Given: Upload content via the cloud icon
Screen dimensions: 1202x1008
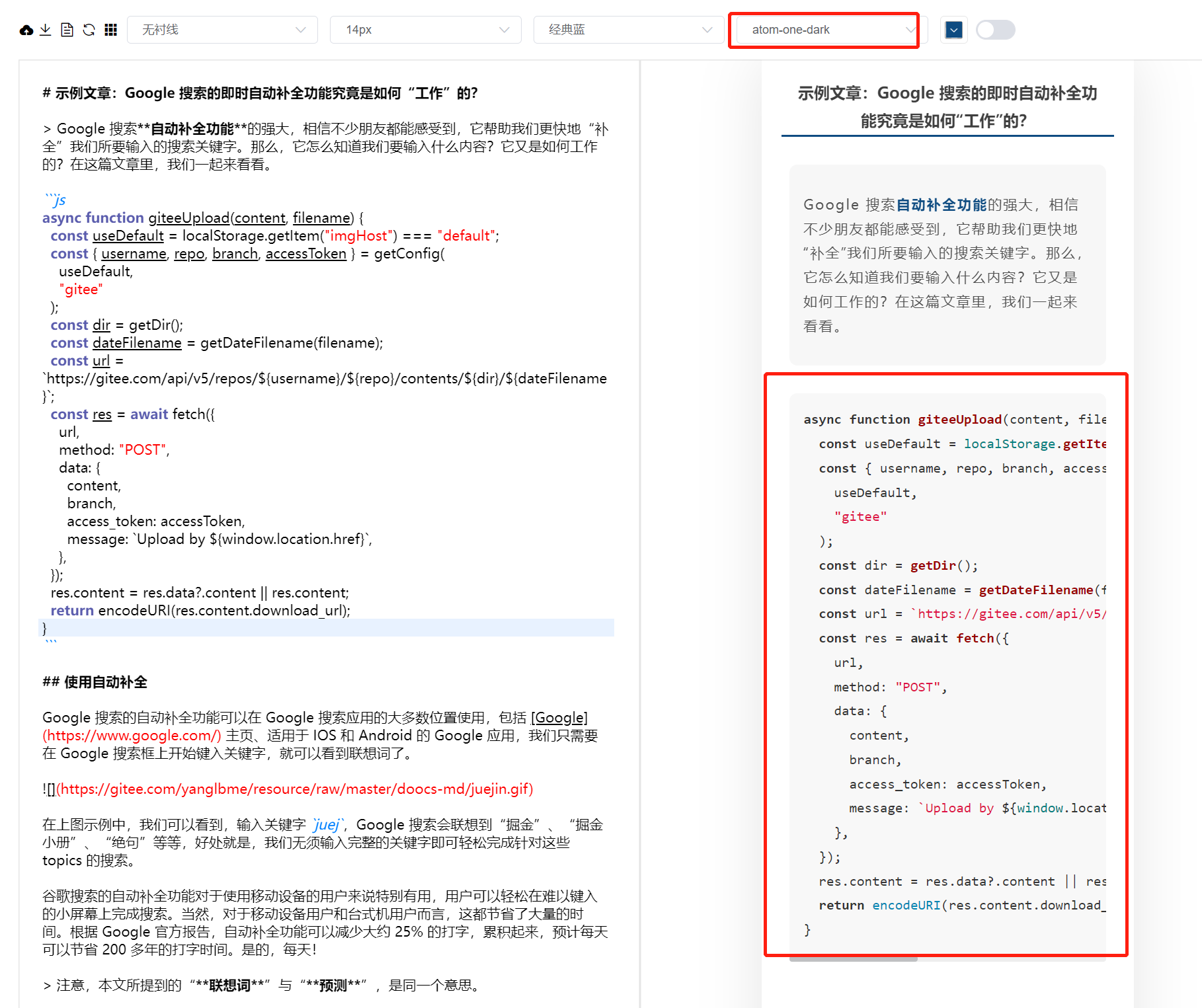Looking at the screenshot, I should [x=26, y=29].
